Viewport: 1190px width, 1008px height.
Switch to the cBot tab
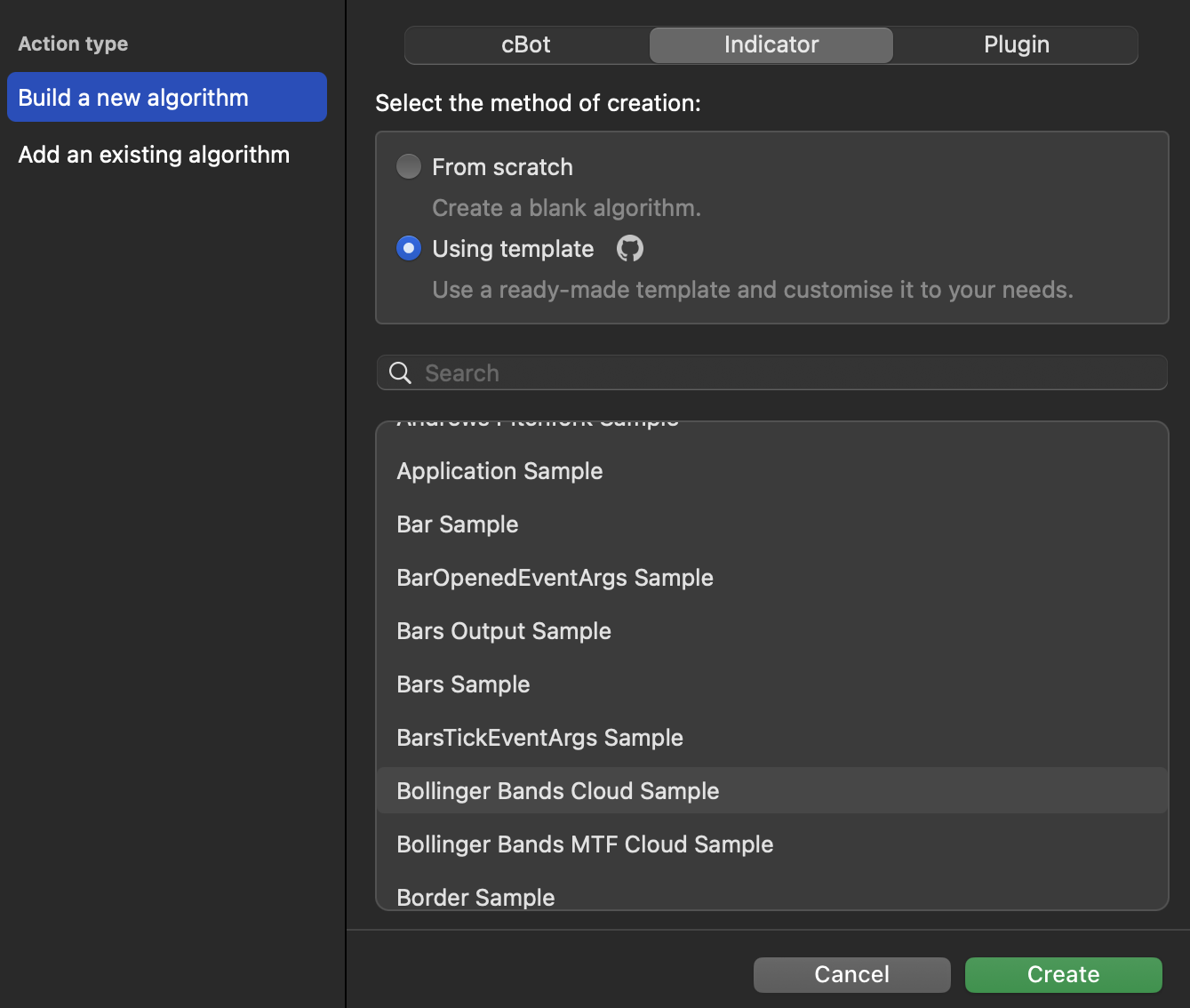tap(526, 45)
